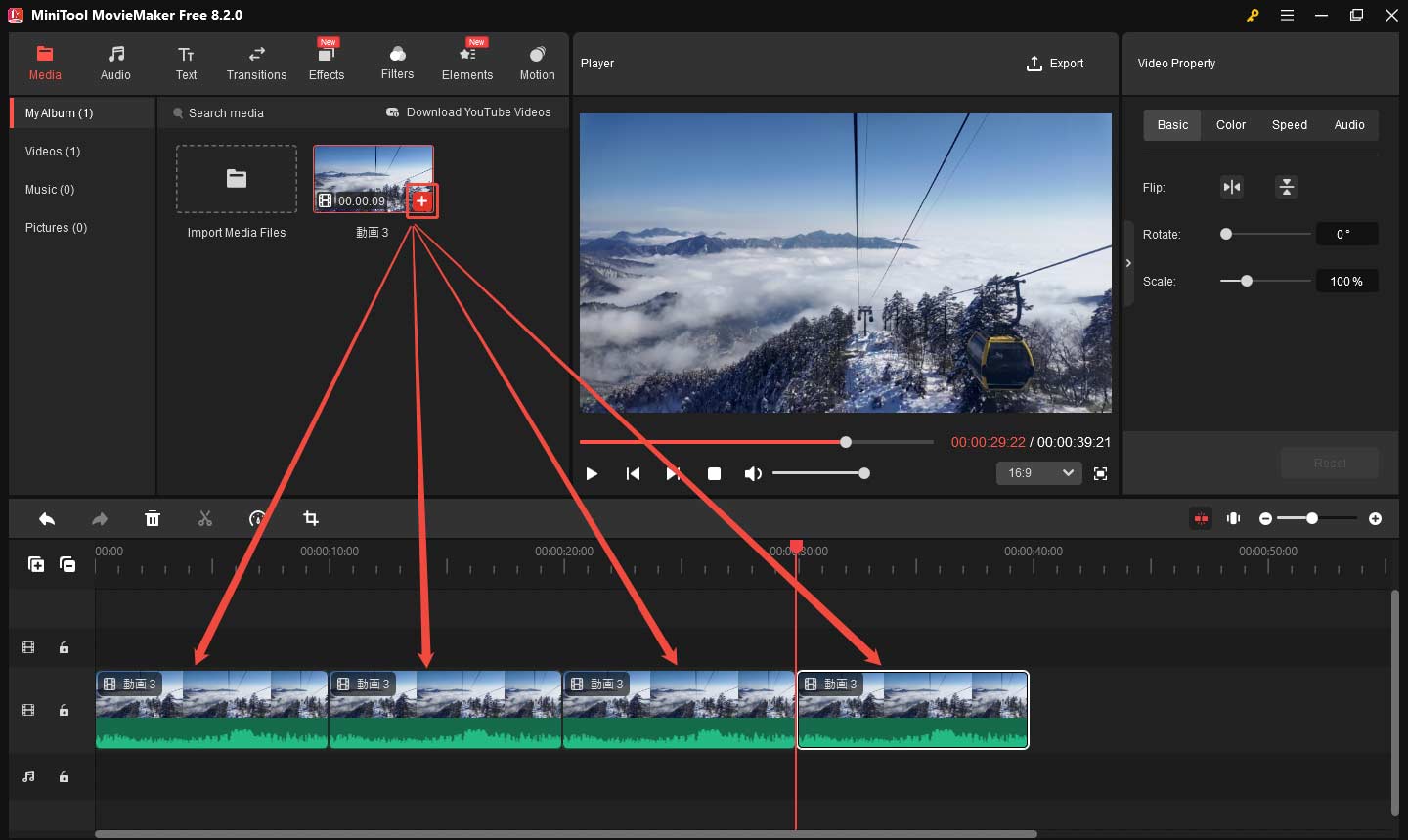
Task: Click the Rotate slider
Action: tap(1265, 234)
